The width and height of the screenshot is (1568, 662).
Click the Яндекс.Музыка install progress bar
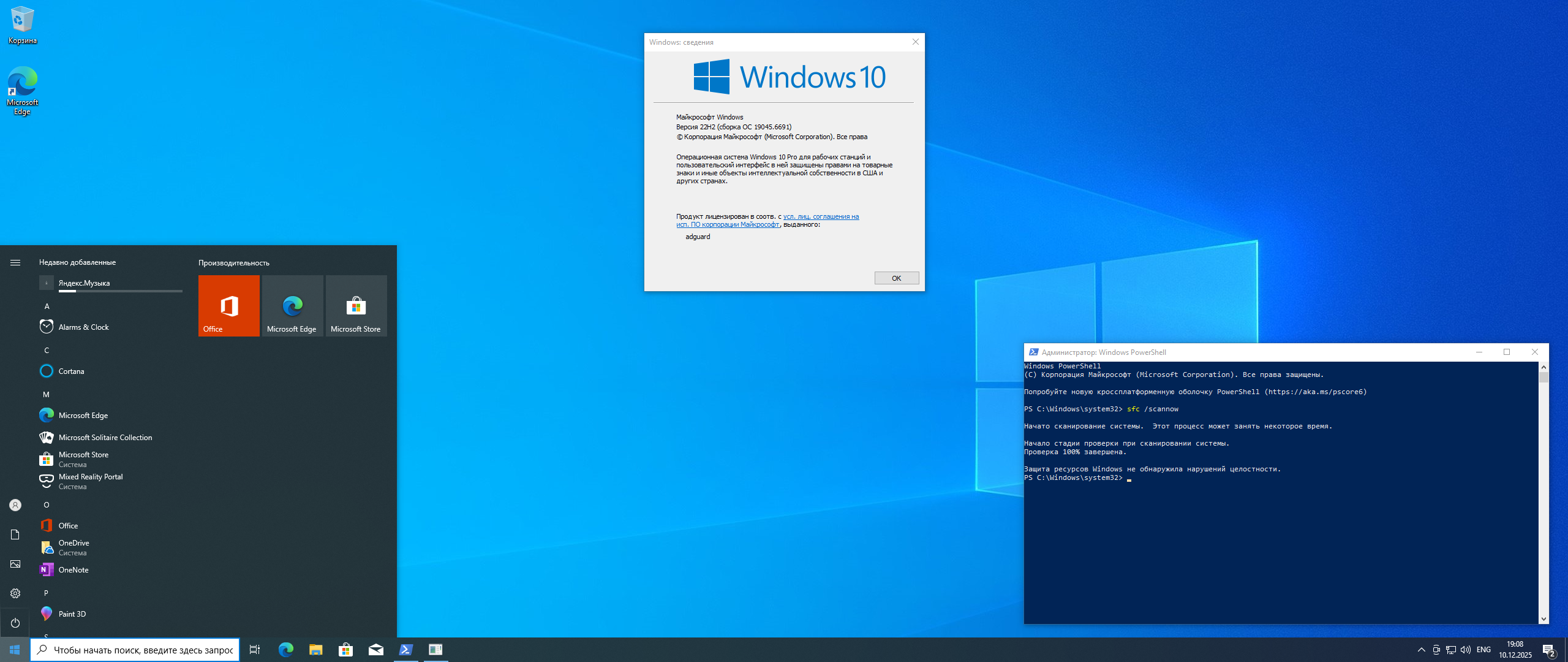pyautogui.click(x=120, y=291)
